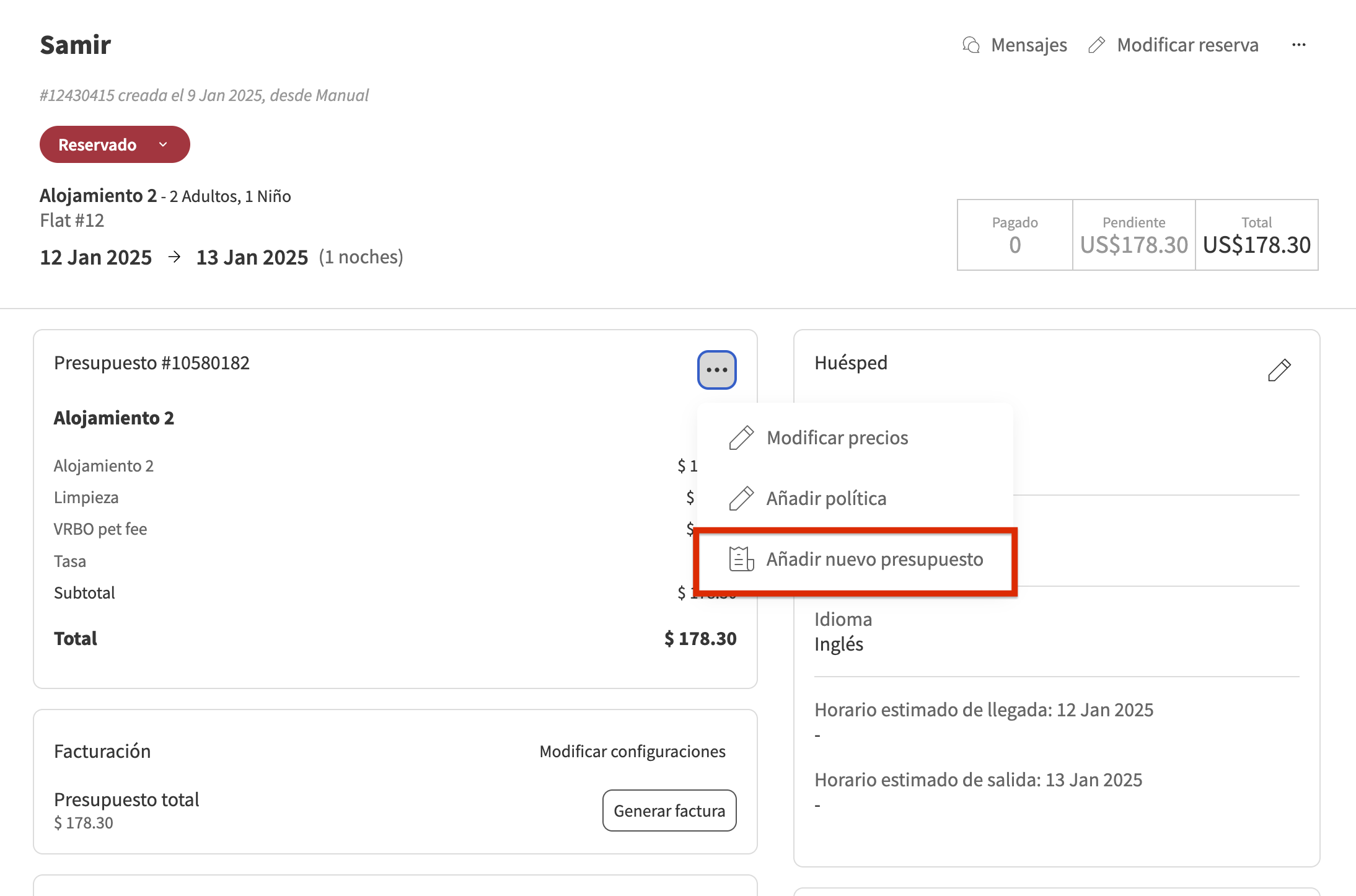Select Añadir política menu entry

point(826,498)
